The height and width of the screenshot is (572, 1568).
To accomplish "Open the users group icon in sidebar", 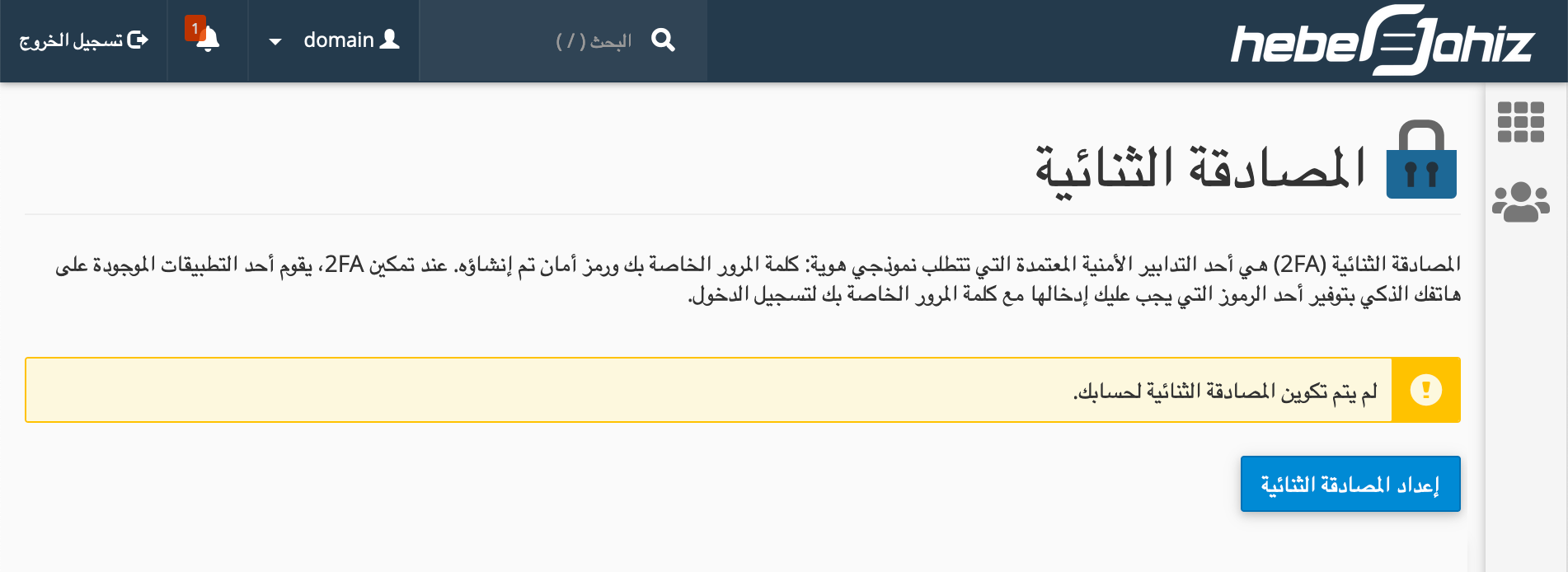I will click(x=1520, y=202).
